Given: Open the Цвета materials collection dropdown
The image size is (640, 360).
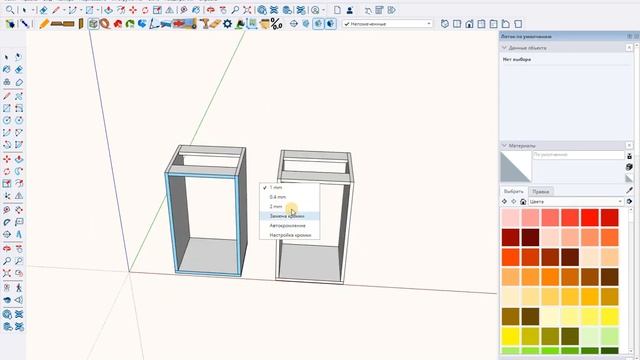Looking at the screenshot, I should 576,202.
